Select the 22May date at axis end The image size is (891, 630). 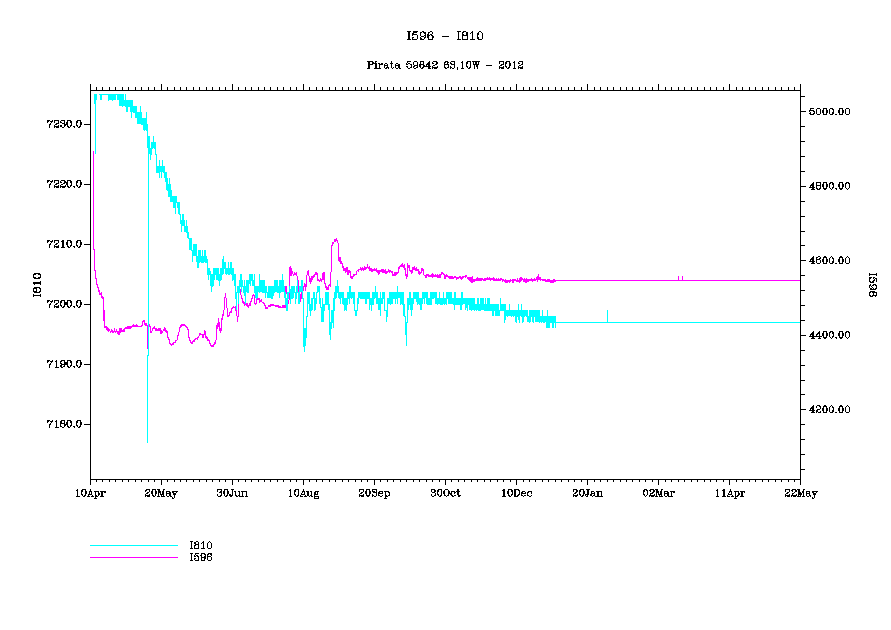[800, 494]
